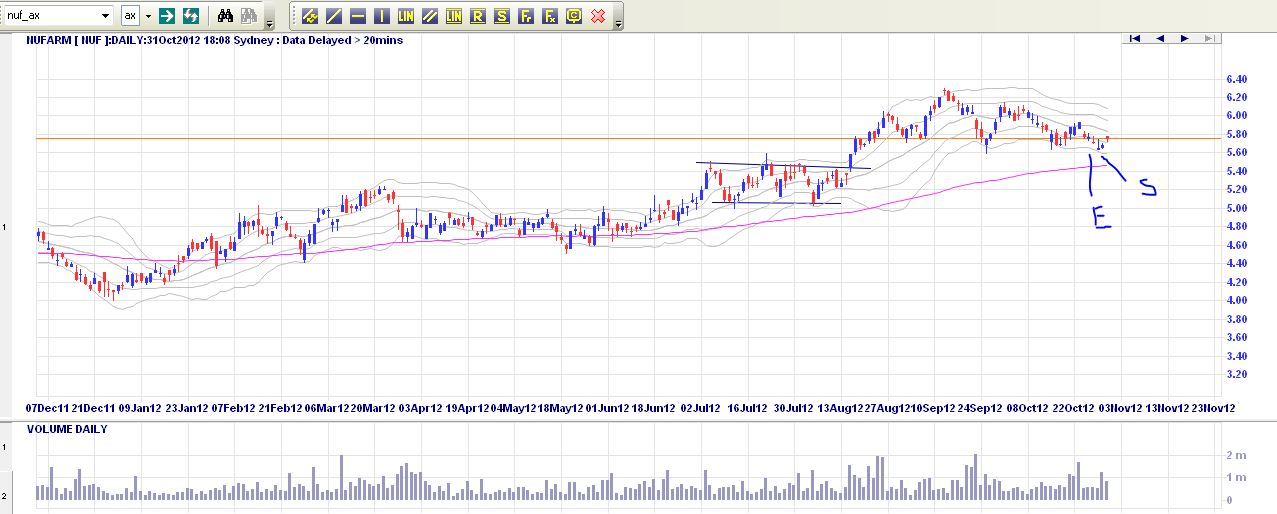
Task: Click the VOLUME DAILY panel label
Action: tap(68, 429)
